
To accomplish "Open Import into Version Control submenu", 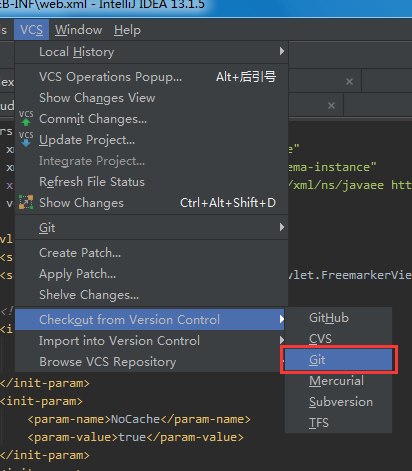I will tap(150, 341).
